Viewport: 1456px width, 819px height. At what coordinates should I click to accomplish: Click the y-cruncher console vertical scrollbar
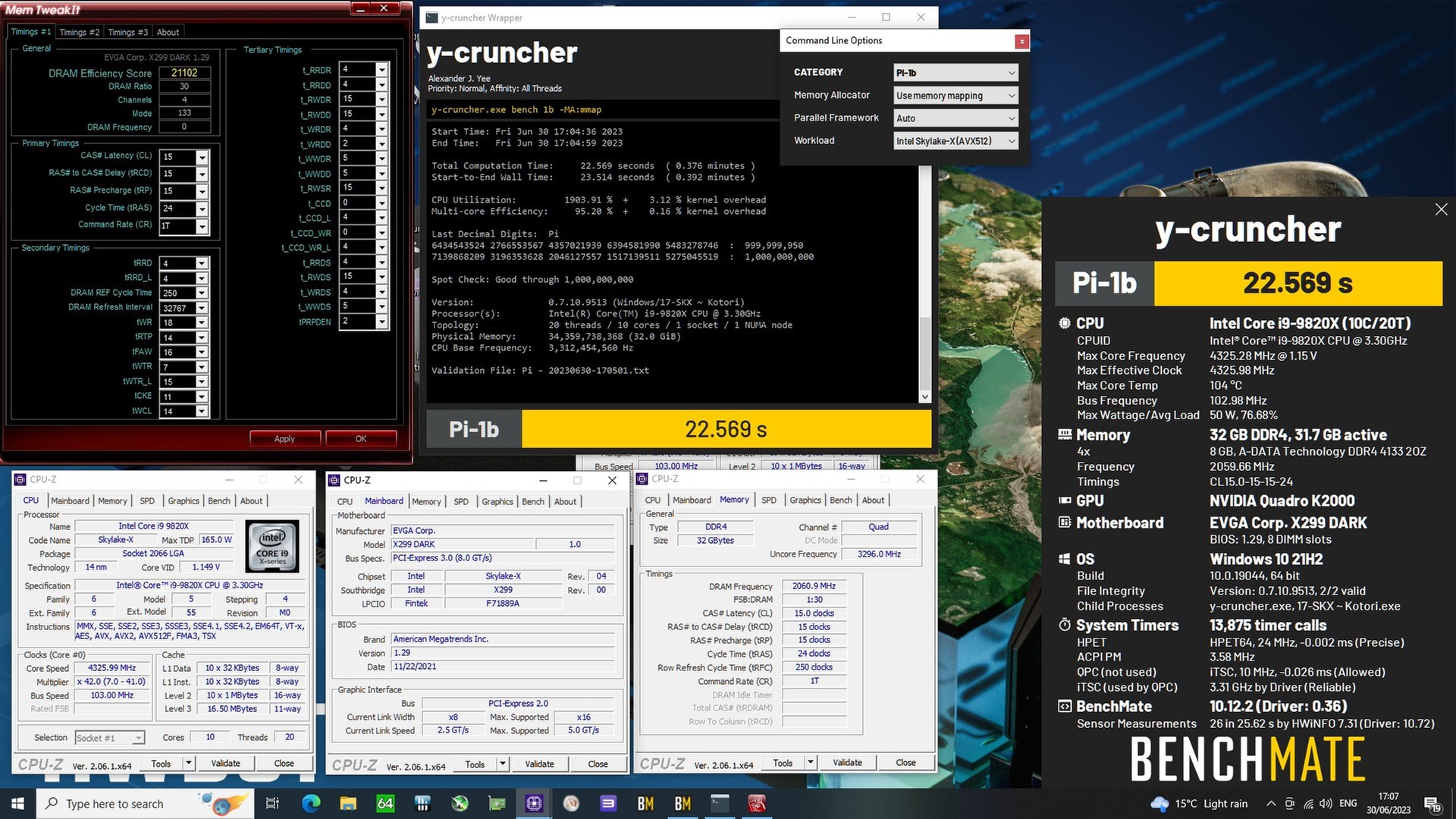924,353
